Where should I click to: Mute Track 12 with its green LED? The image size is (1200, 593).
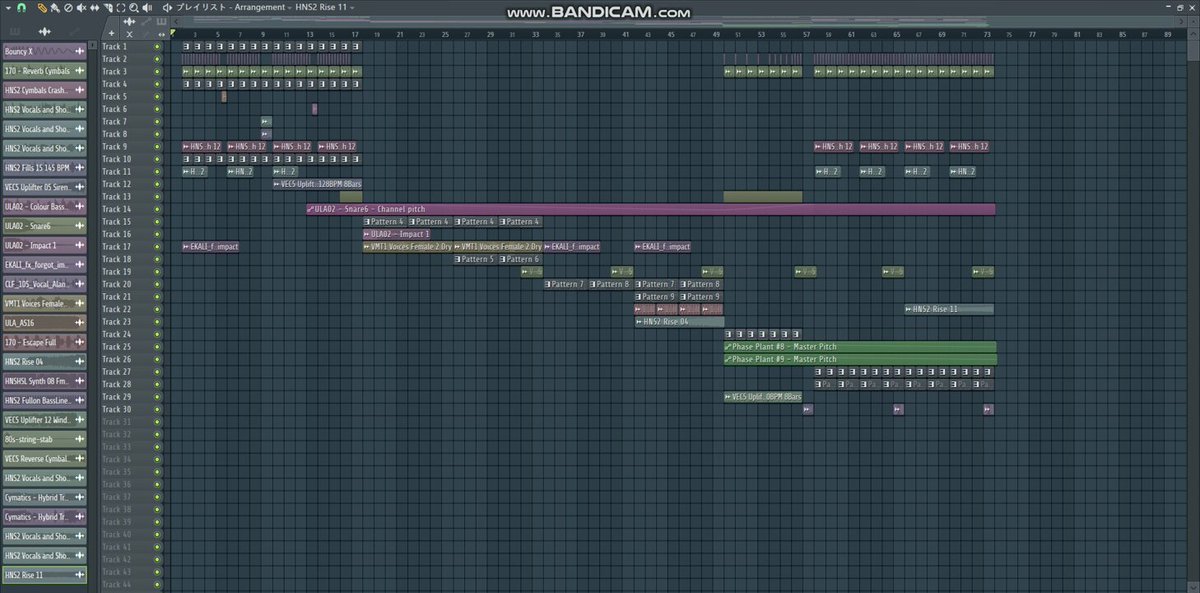(x=157, y=184)
